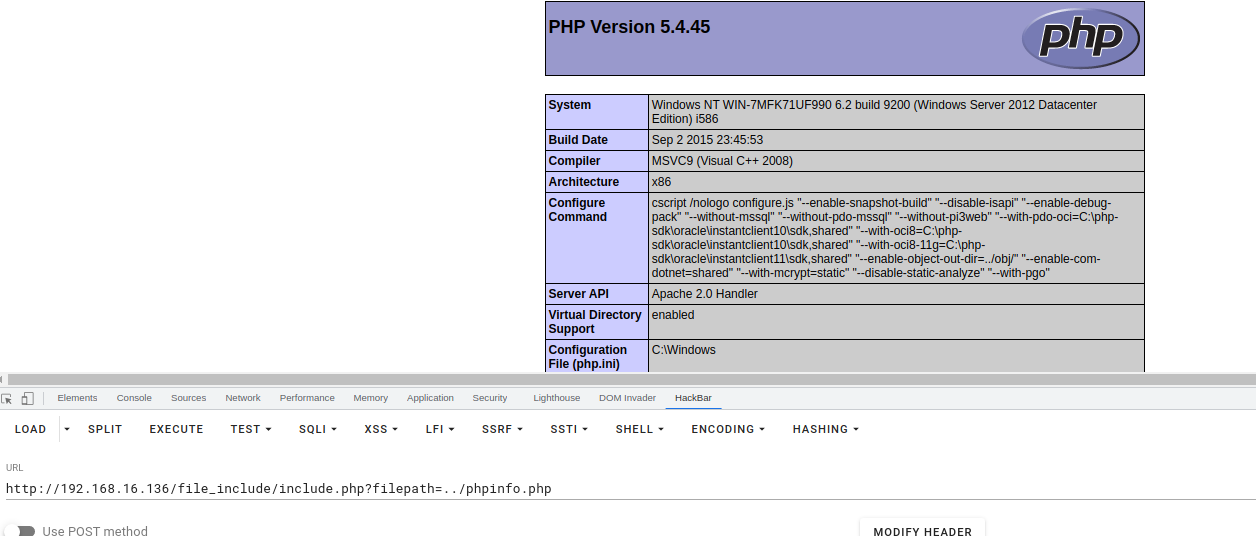Expand the TEST dropdown menu
This screenshot has width=1256, height=536.
point(251,429)
